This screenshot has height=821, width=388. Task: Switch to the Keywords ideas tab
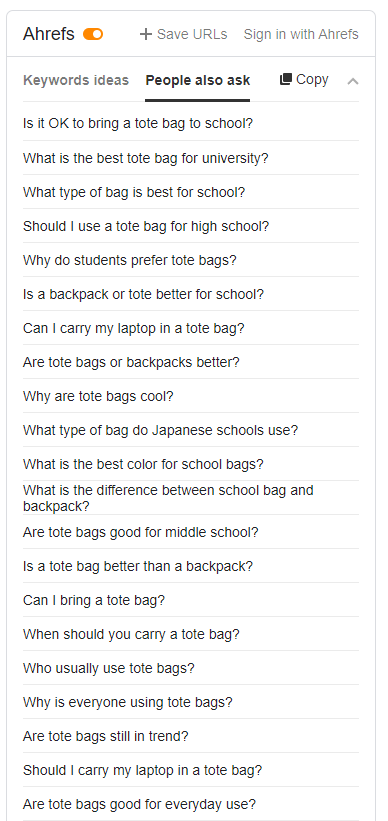(76, 81)
